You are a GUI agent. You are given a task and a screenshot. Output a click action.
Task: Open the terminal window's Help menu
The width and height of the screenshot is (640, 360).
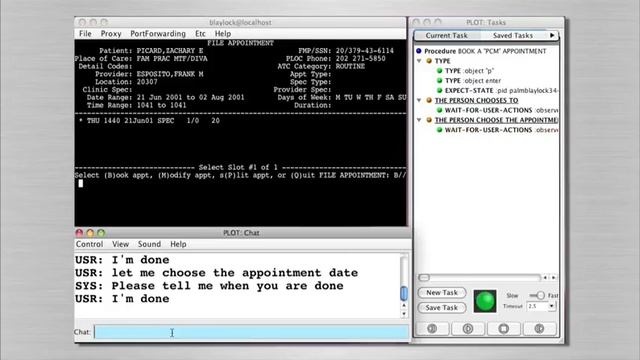tap(223, 33)
